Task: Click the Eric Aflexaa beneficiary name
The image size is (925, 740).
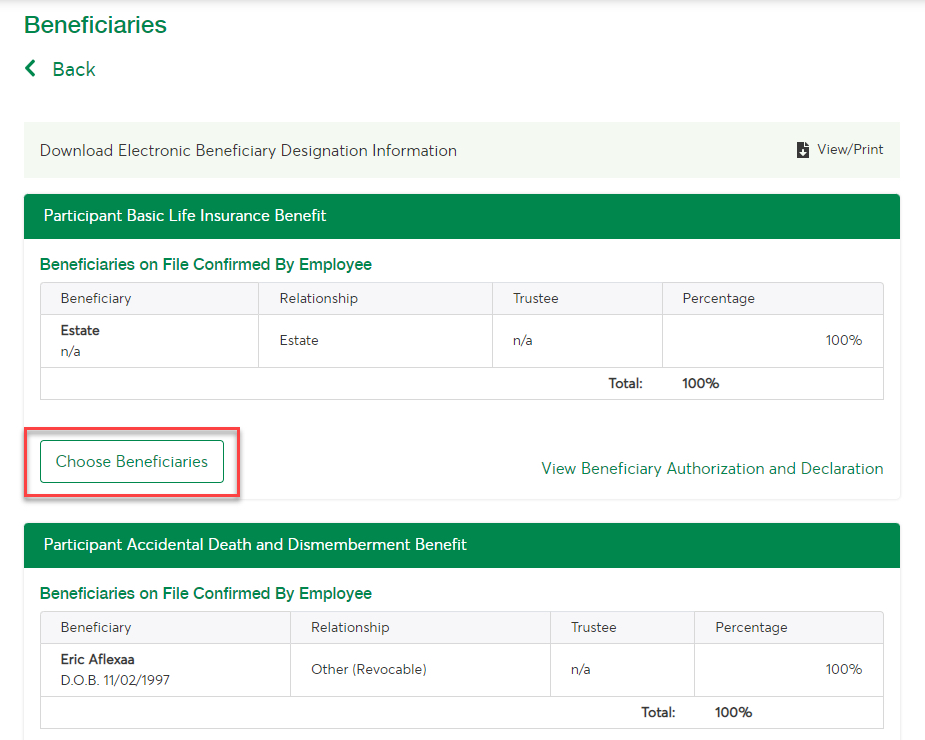Action: pyautogui.click(x=97, y=659)
